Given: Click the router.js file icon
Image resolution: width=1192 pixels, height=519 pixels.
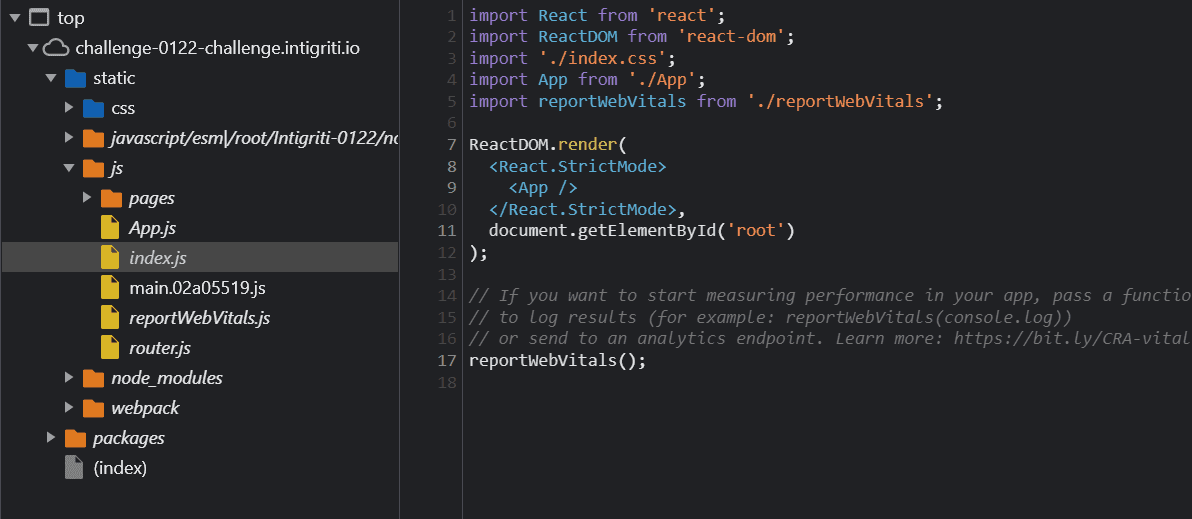Looking at the screenshot, I should tap(110, 348).
